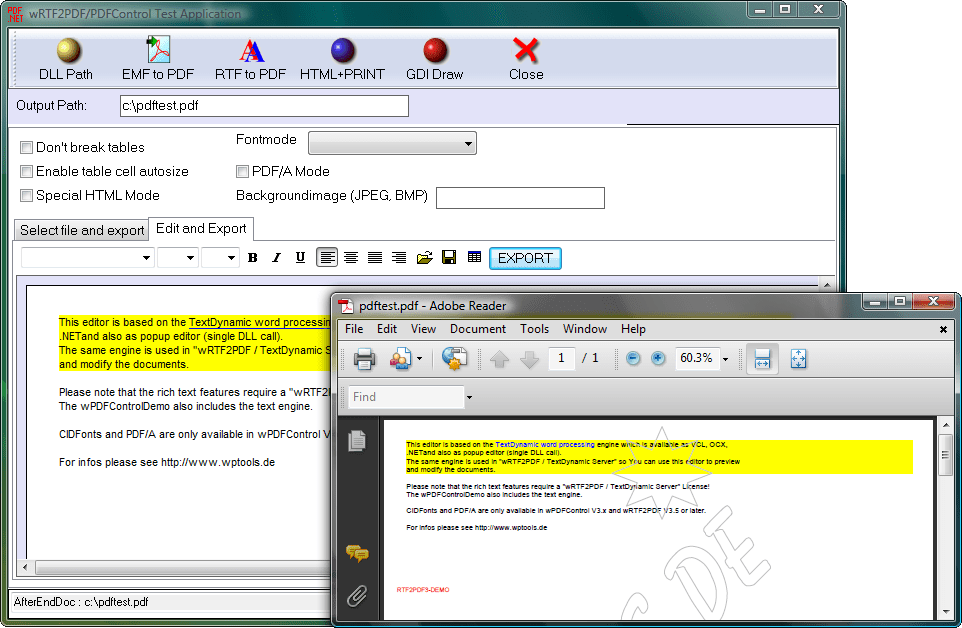Click the Backgroundimage path input field
Viewport: 962px width, 628px height.
(x=520, y=198)
